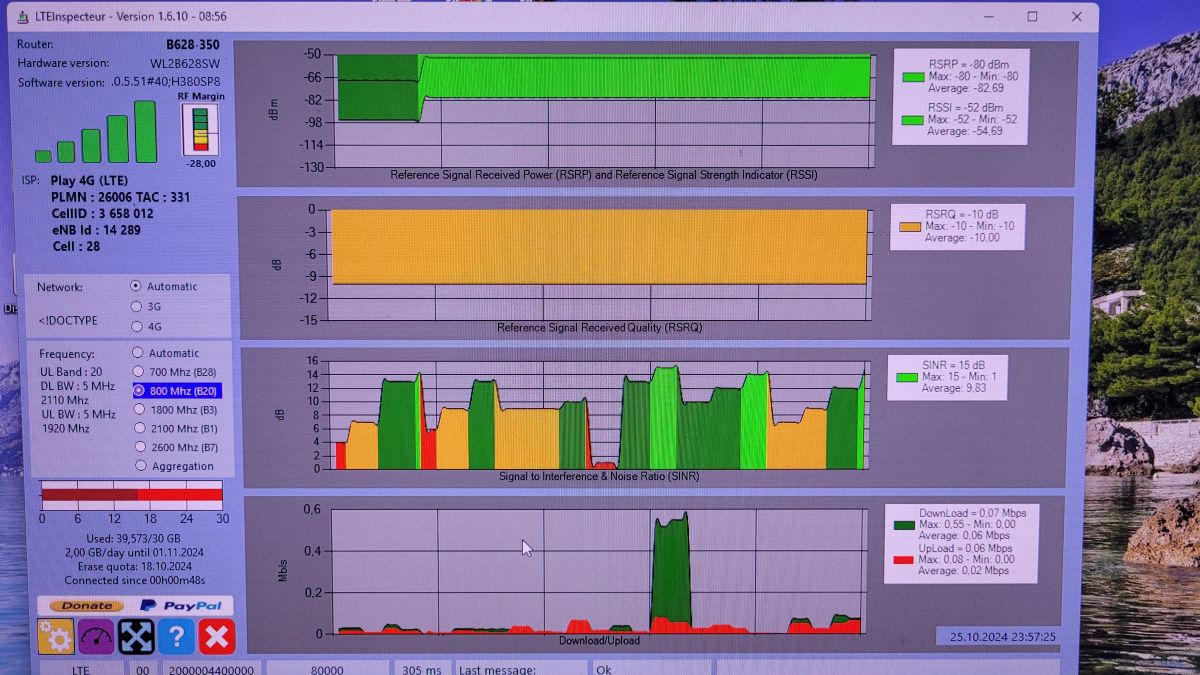Click the blue expand arrows icon

[136, 637]
